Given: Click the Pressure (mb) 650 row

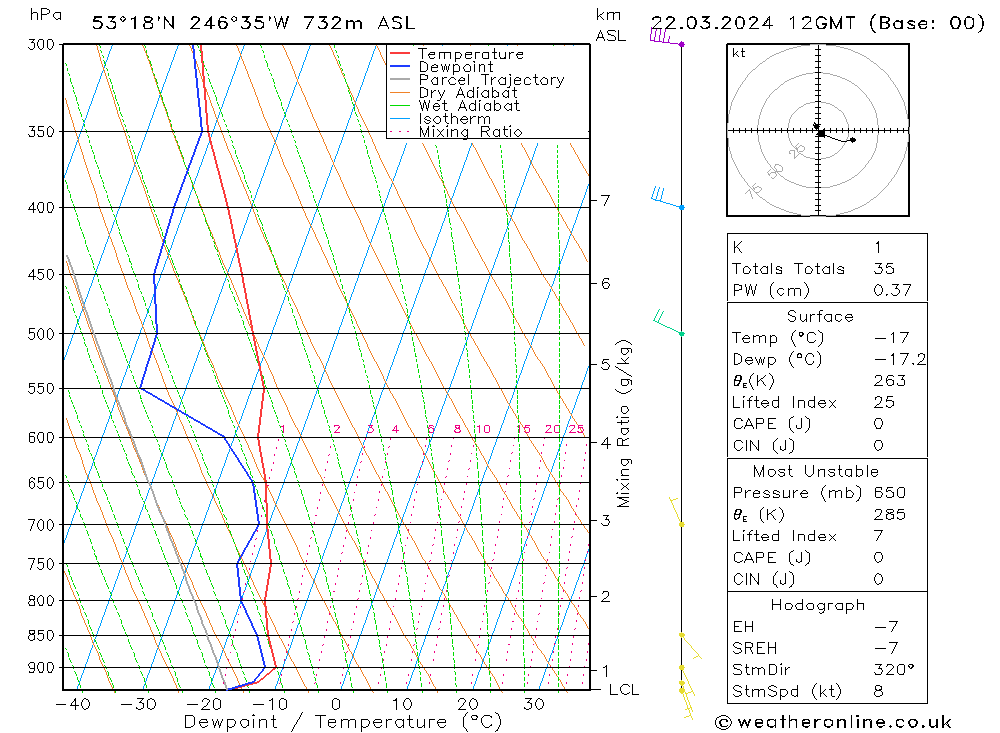Looking at the screenshot, I should pyautogui.click(x=827, y=492).
